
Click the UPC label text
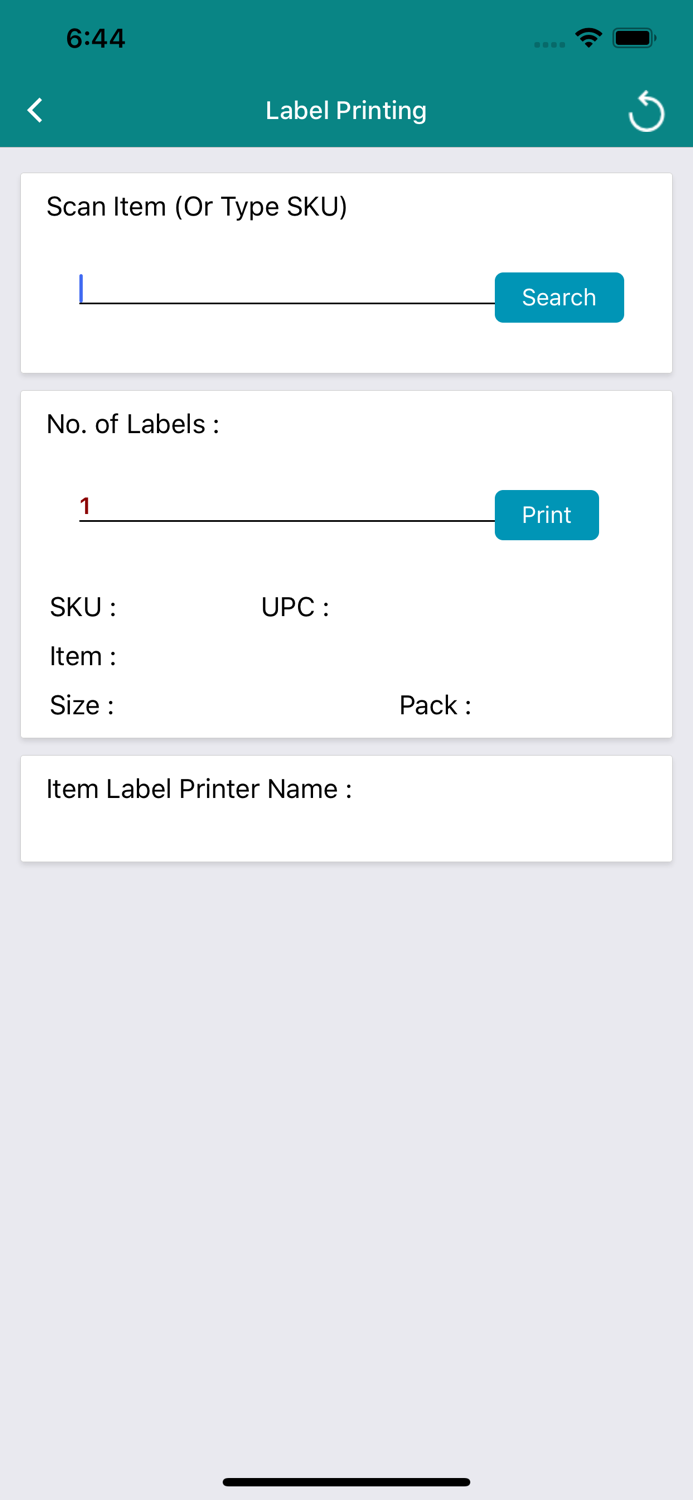pos(294,607)
